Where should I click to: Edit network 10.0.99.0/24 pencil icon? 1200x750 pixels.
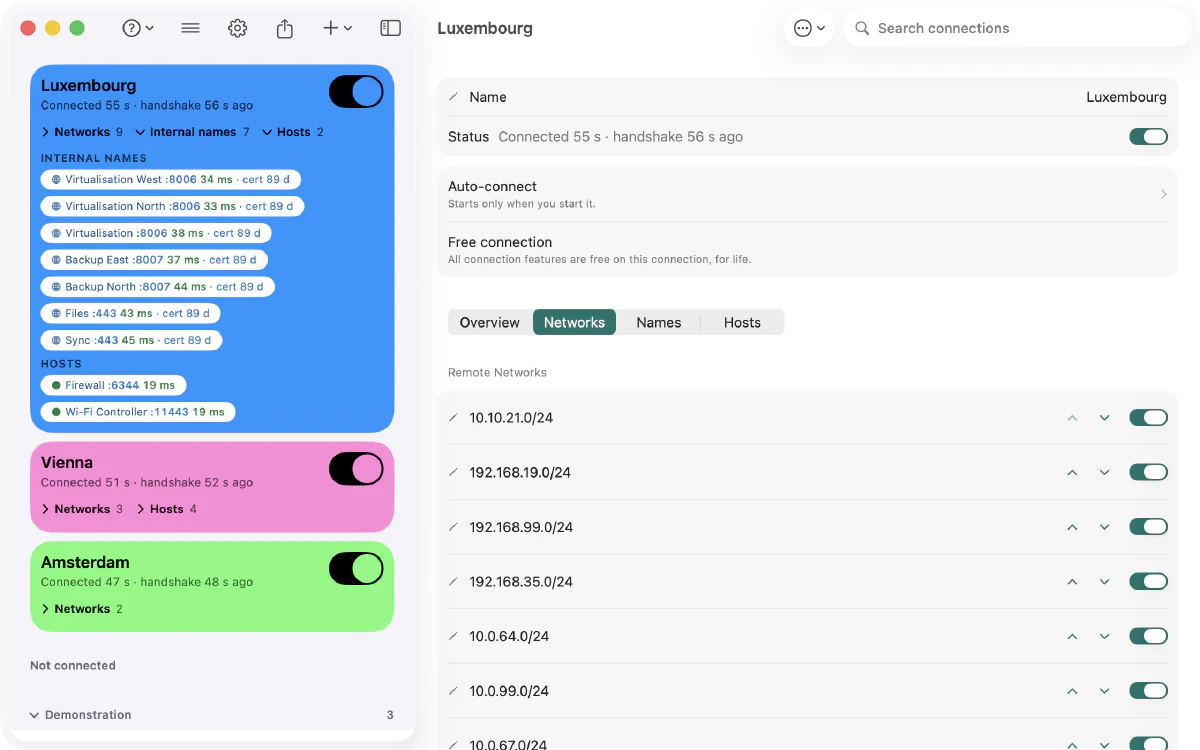[453, 691]
